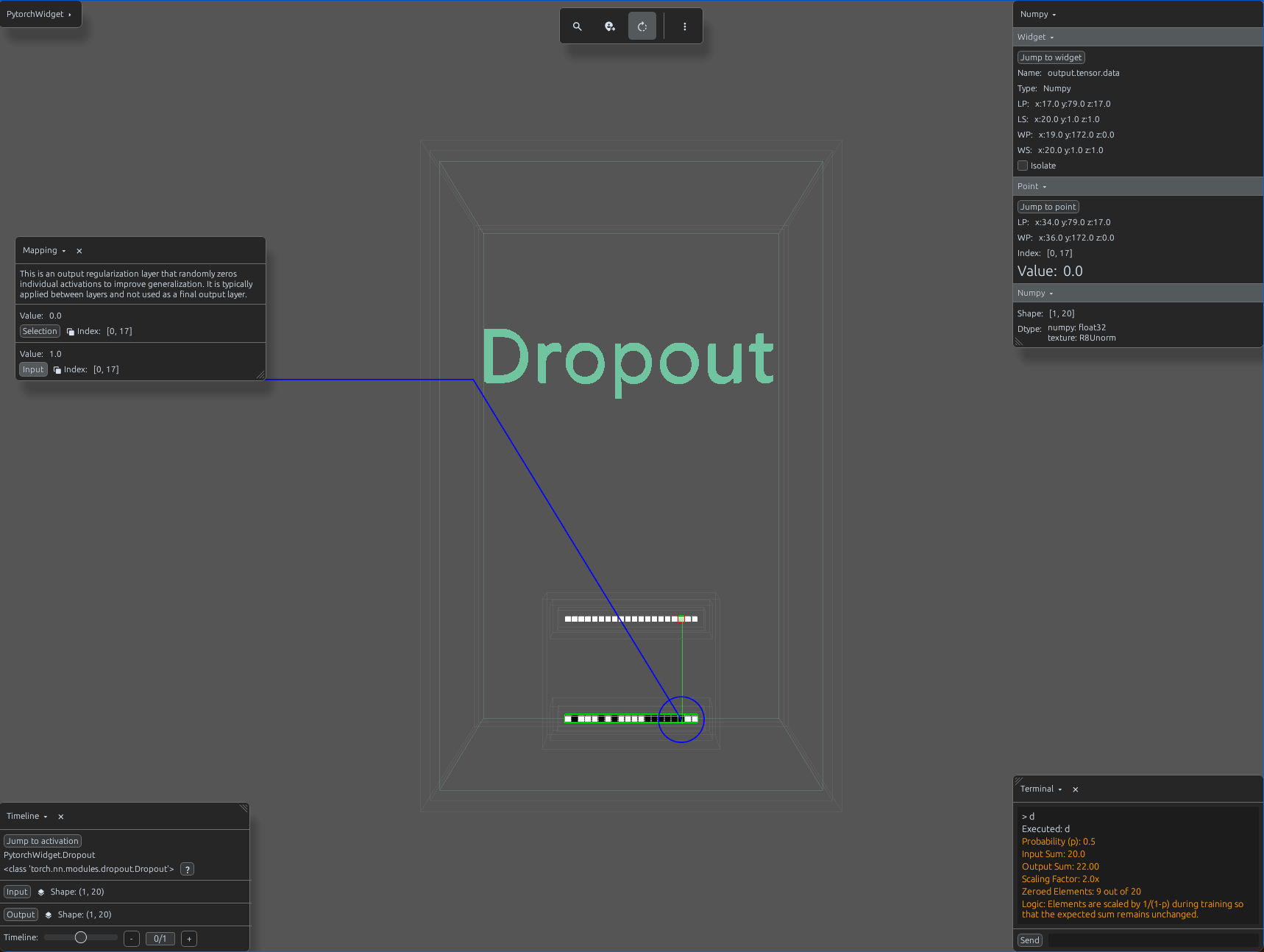Open the three-dot more options menu
This screenshot has height=952, width=1264.
685,26
